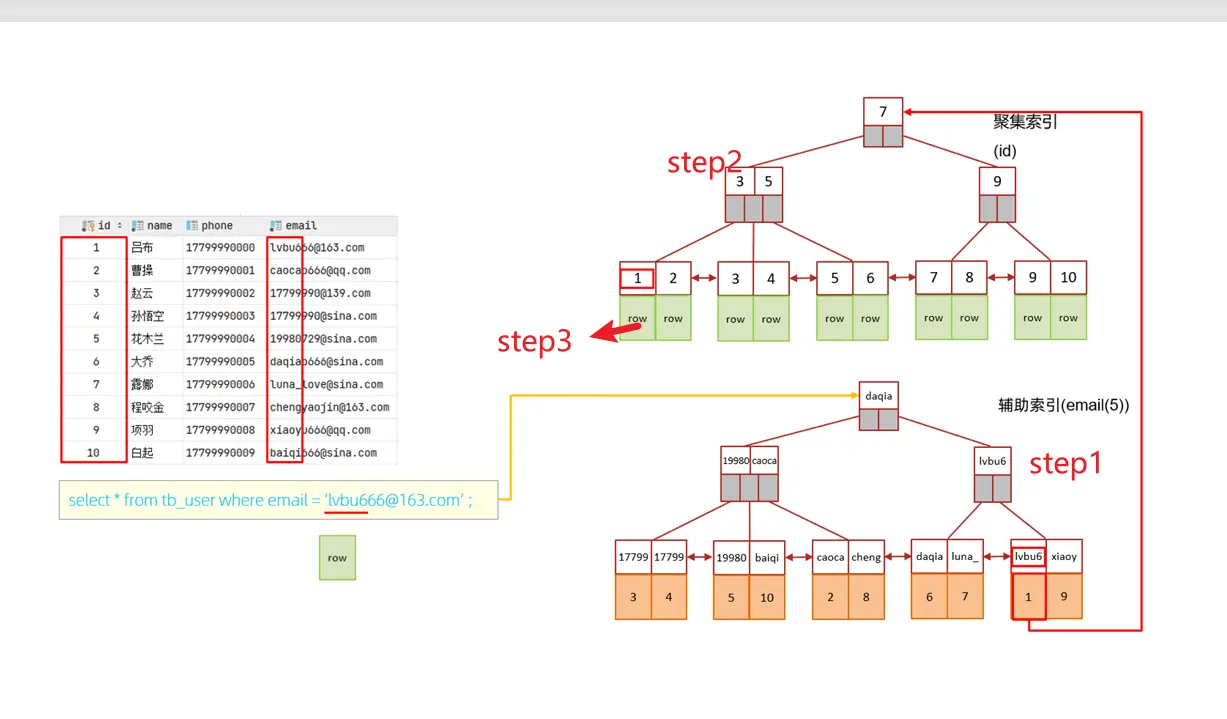Click the key icon beside the id column header

tap(88, 226)
